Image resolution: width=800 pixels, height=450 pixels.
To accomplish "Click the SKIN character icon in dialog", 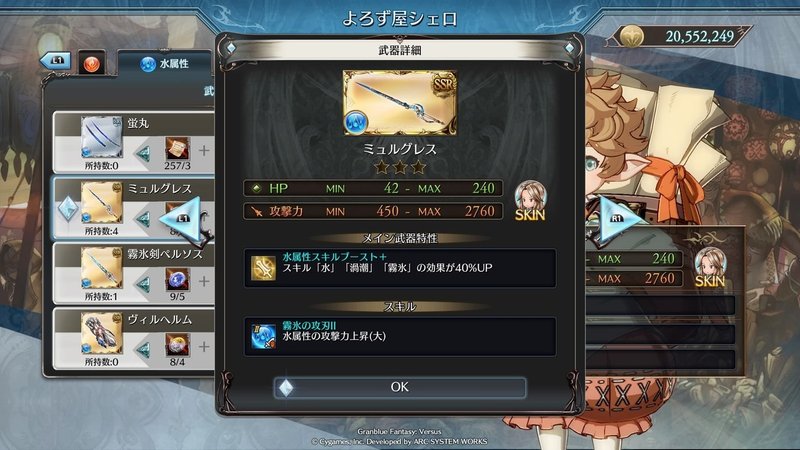I will 530,201.
